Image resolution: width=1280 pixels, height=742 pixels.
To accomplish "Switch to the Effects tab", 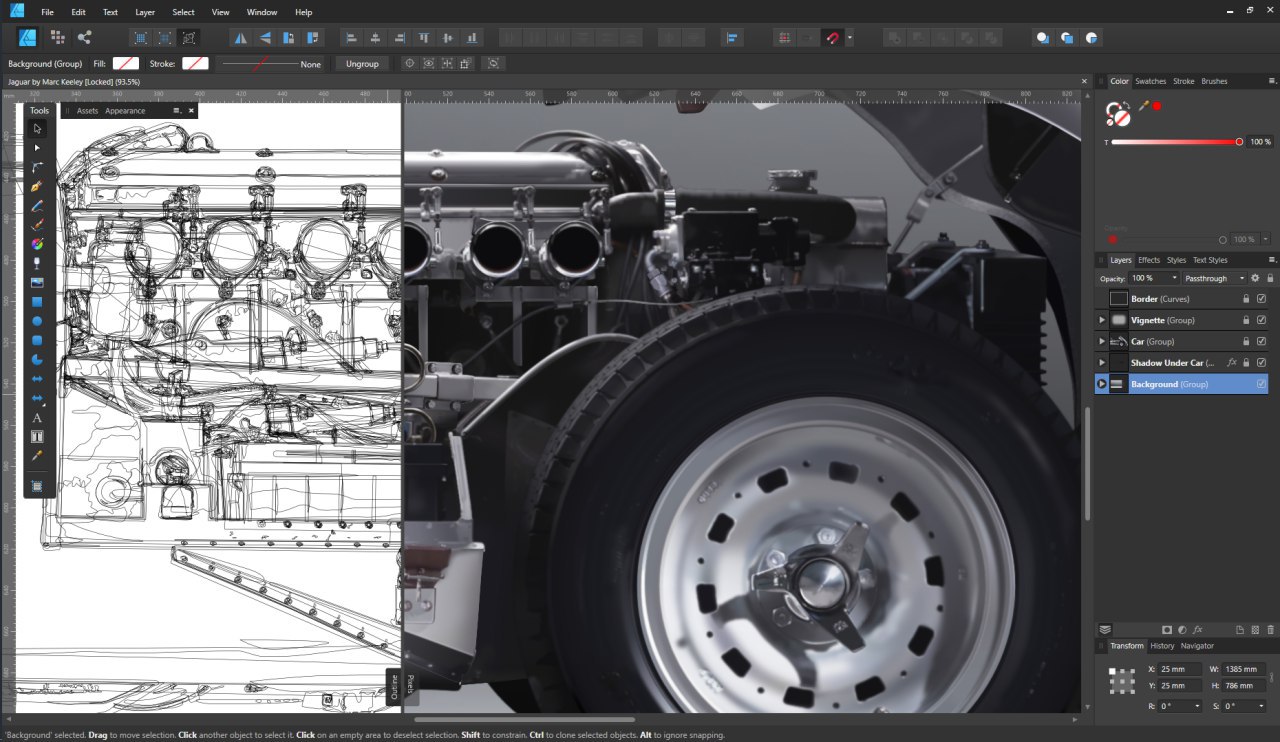I will point(1149,260).
